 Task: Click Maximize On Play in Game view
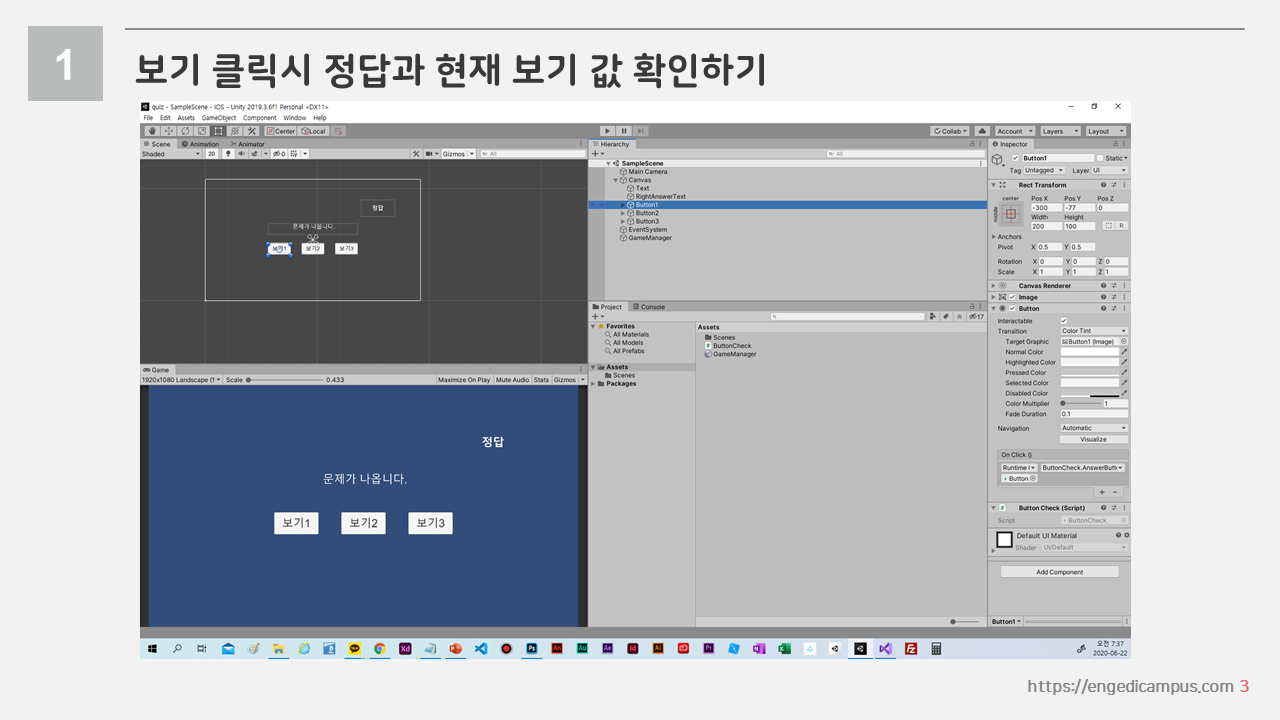(x=464, y=380)
